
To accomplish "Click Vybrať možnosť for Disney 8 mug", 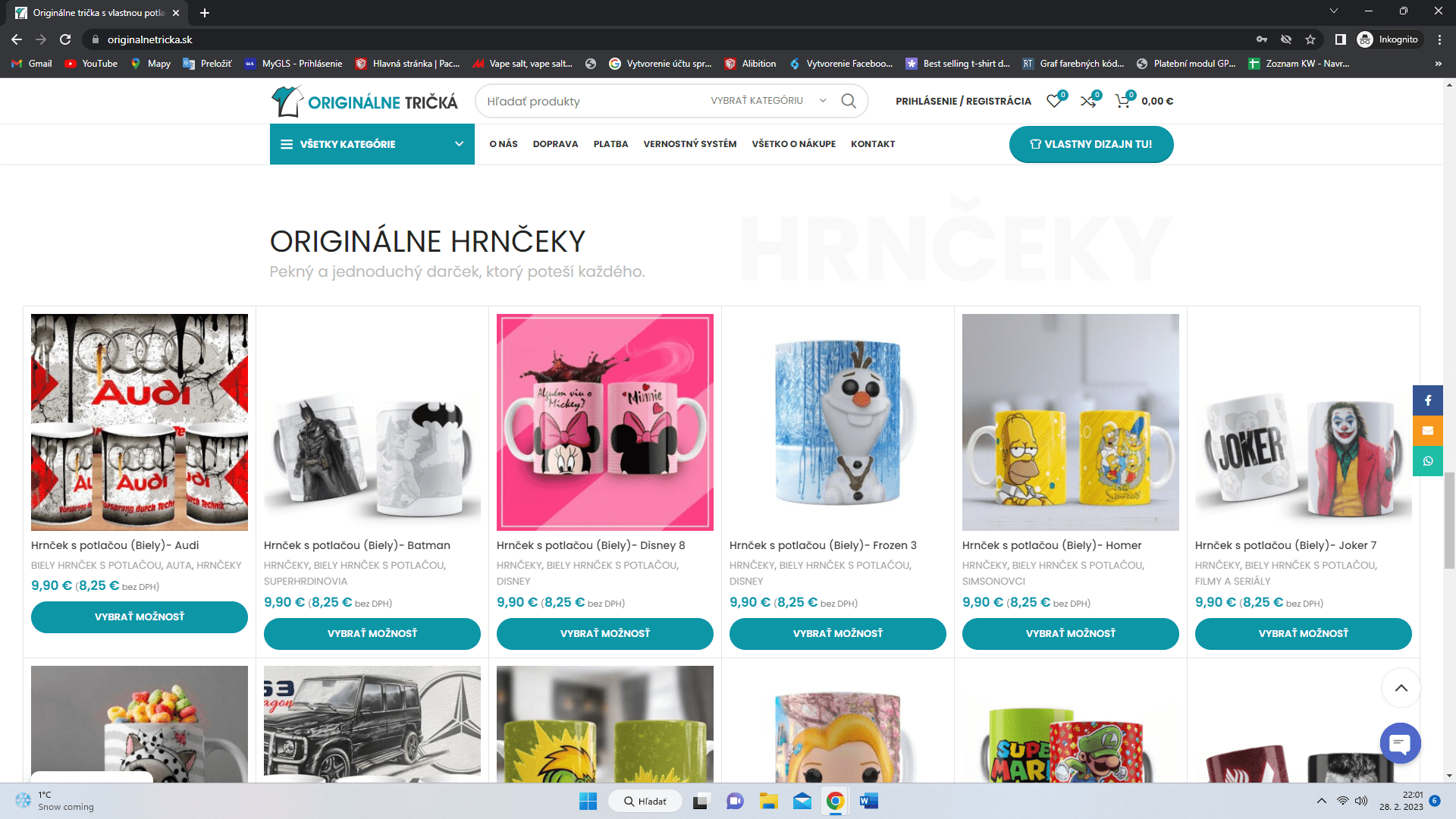I will (x=605, y=634).
